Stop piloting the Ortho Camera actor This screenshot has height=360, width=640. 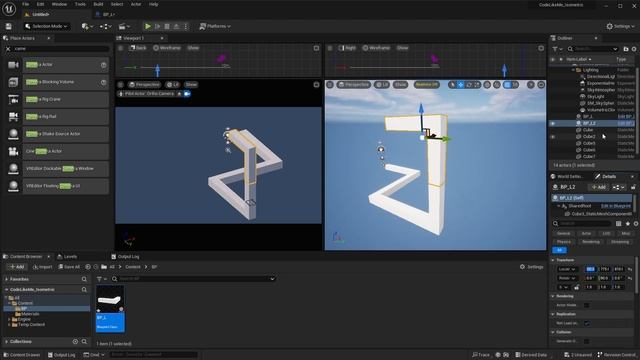click(179, 93)
